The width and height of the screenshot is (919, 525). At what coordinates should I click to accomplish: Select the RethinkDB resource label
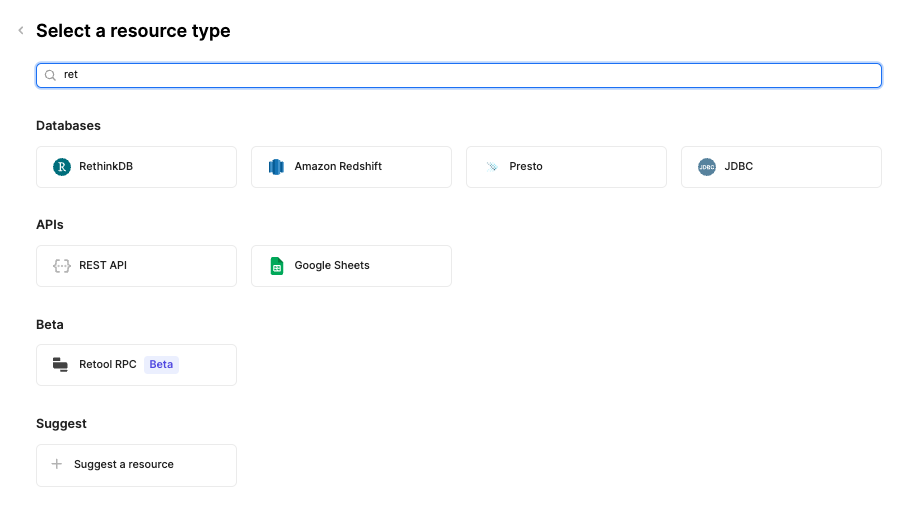tap(106, 166)
